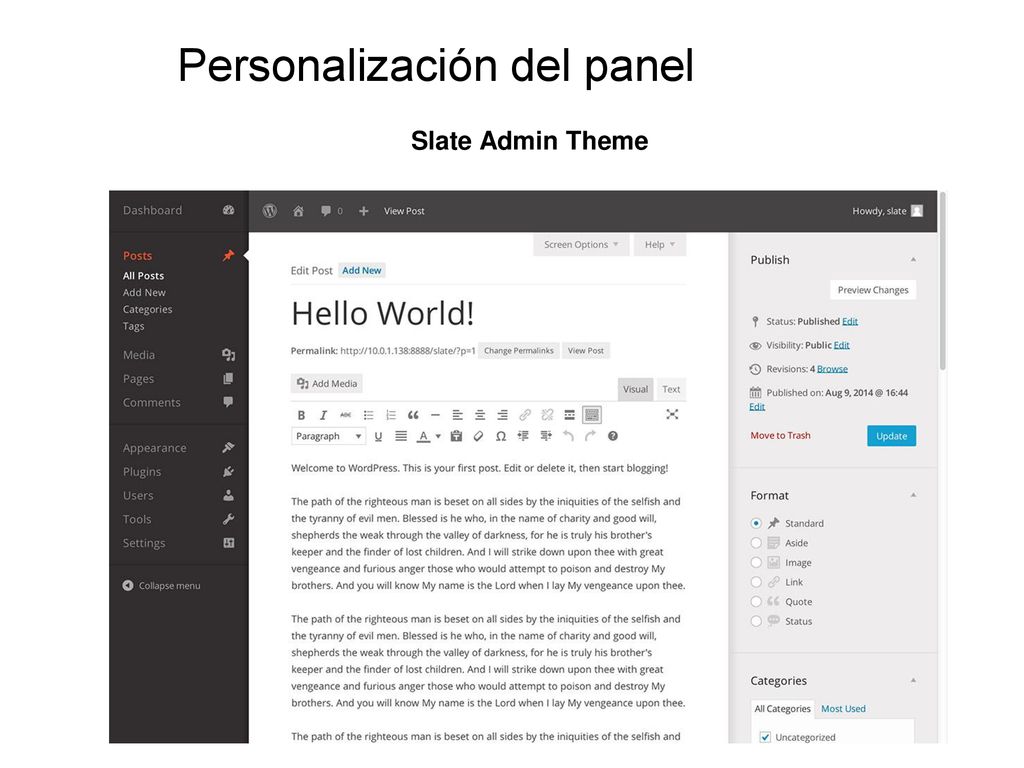Screen dimensions: 1024x768
Task: Select the Status post format
Action: point(756,621)
